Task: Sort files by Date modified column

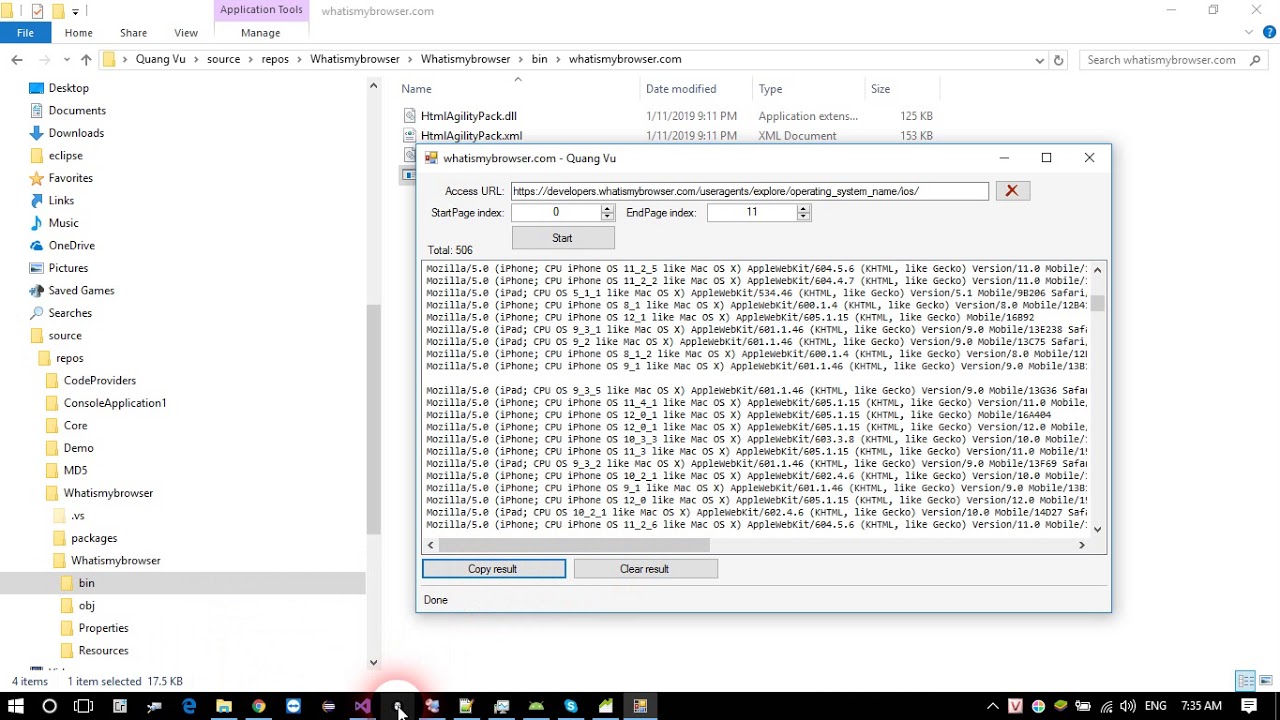Action: point(696,89)
